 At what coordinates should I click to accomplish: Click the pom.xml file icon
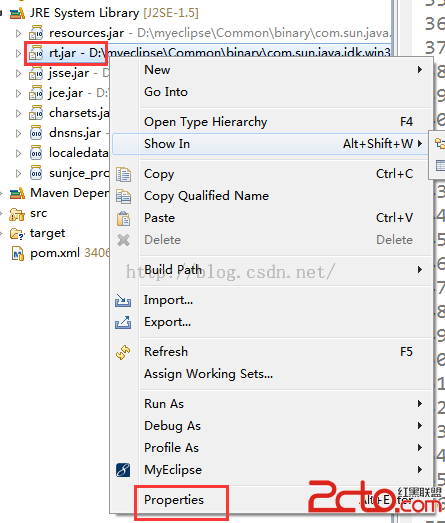point(18,253)
